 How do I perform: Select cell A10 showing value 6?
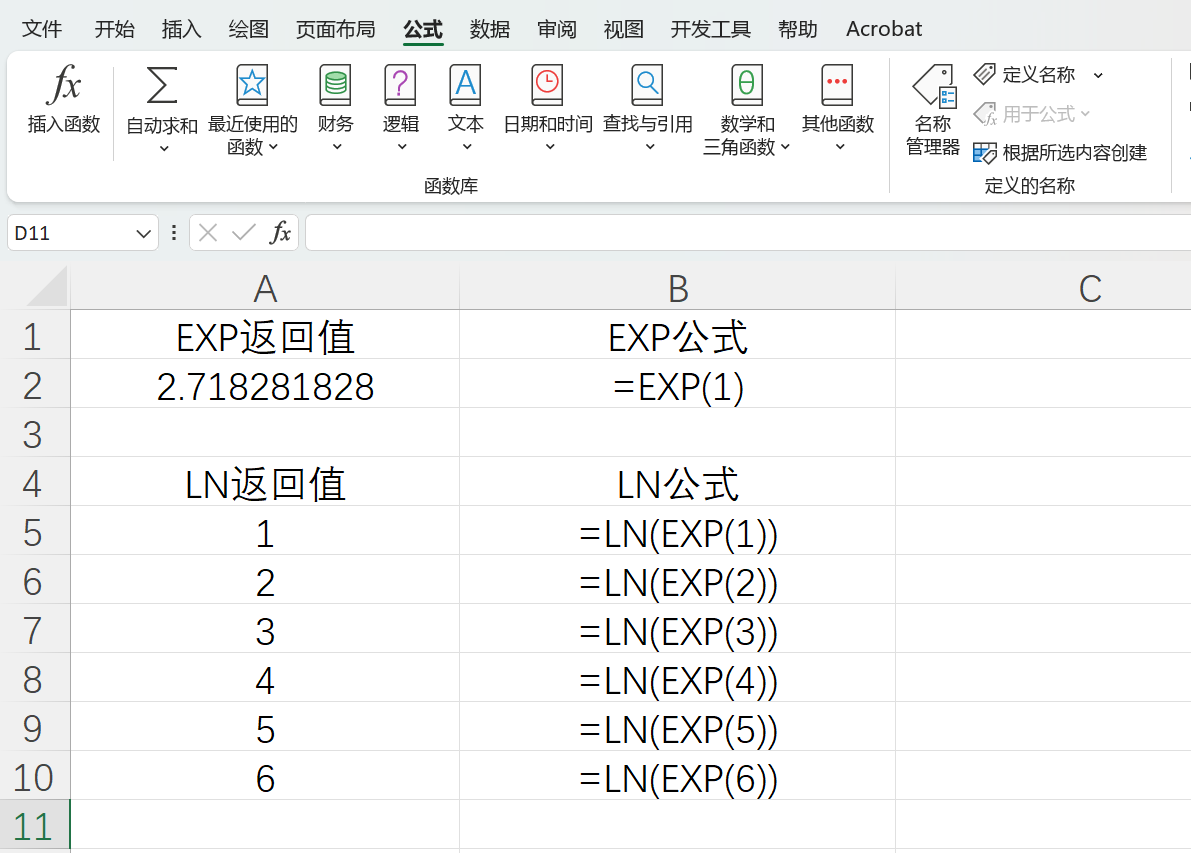click(265, 777)
